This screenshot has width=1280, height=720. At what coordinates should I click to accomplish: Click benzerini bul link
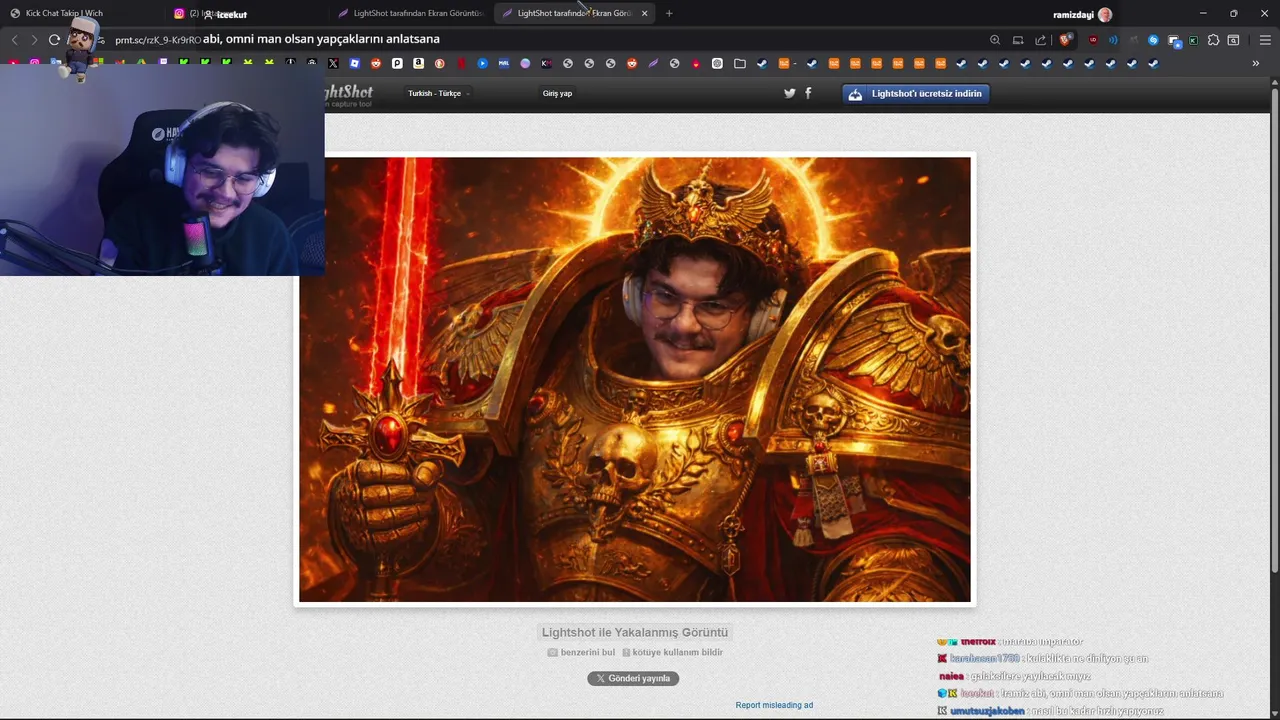pos(581,652)
